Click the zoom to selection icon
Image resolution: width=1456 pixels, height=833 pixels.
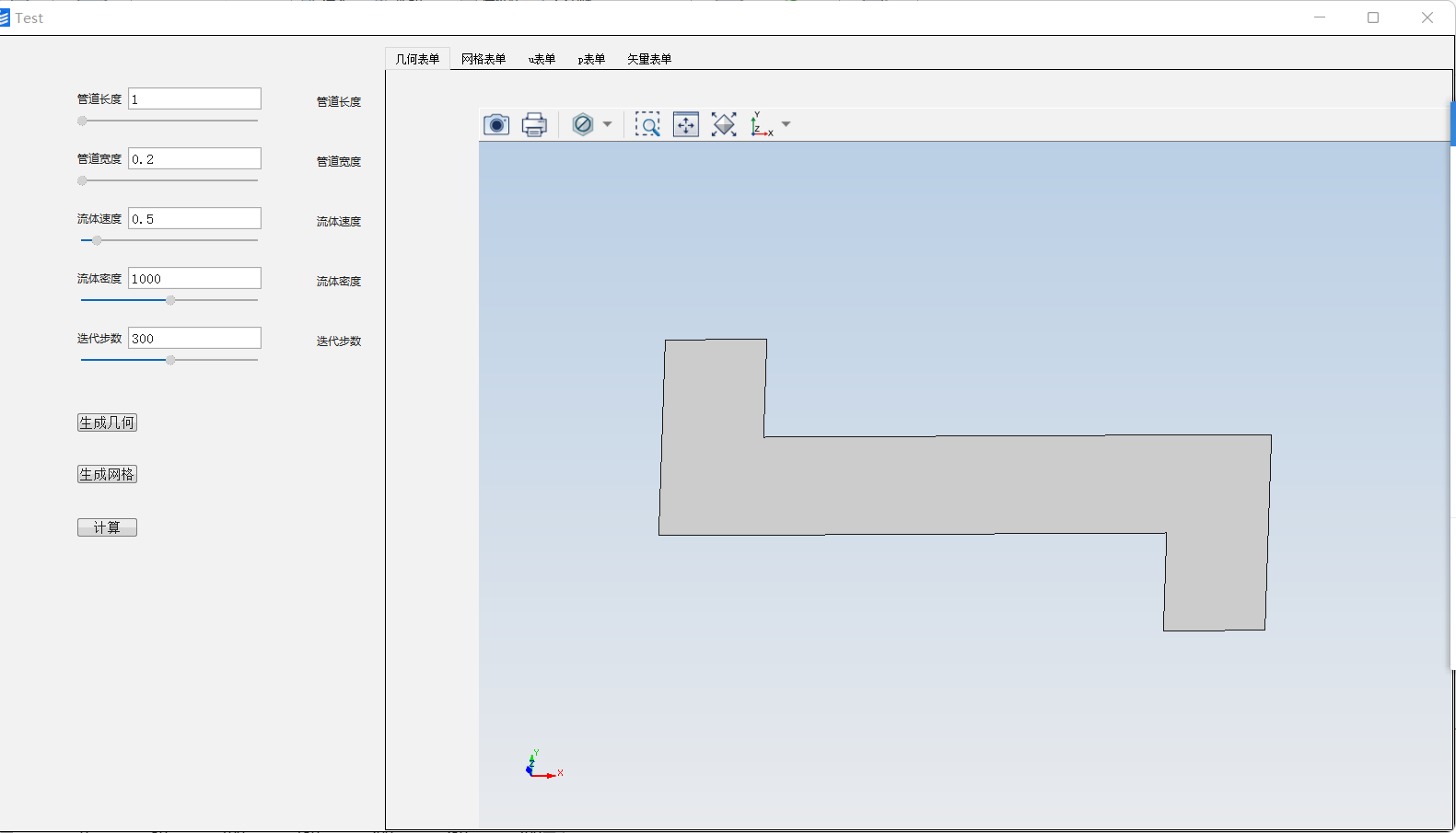[686, 124]
